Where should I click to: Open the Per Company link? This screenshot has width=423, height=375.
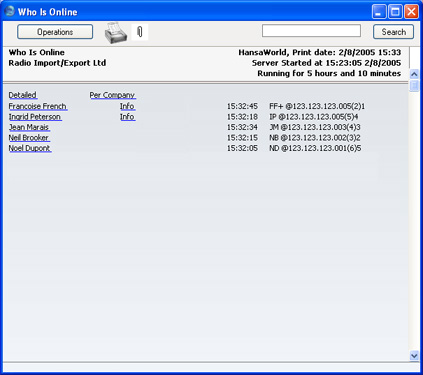pos(112,95)
